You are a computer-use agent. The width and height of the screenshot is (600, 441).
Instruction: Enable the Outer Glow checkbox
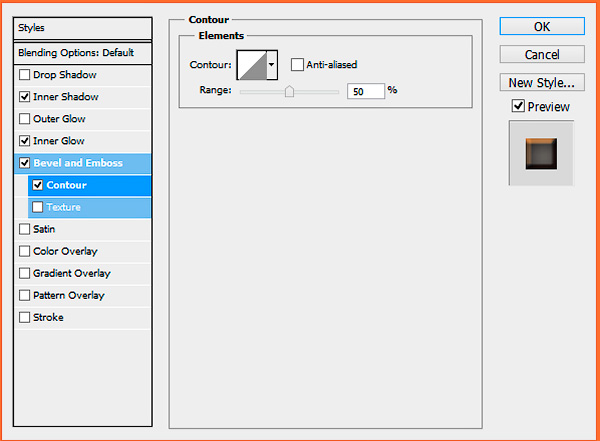[x=24, y=119]
